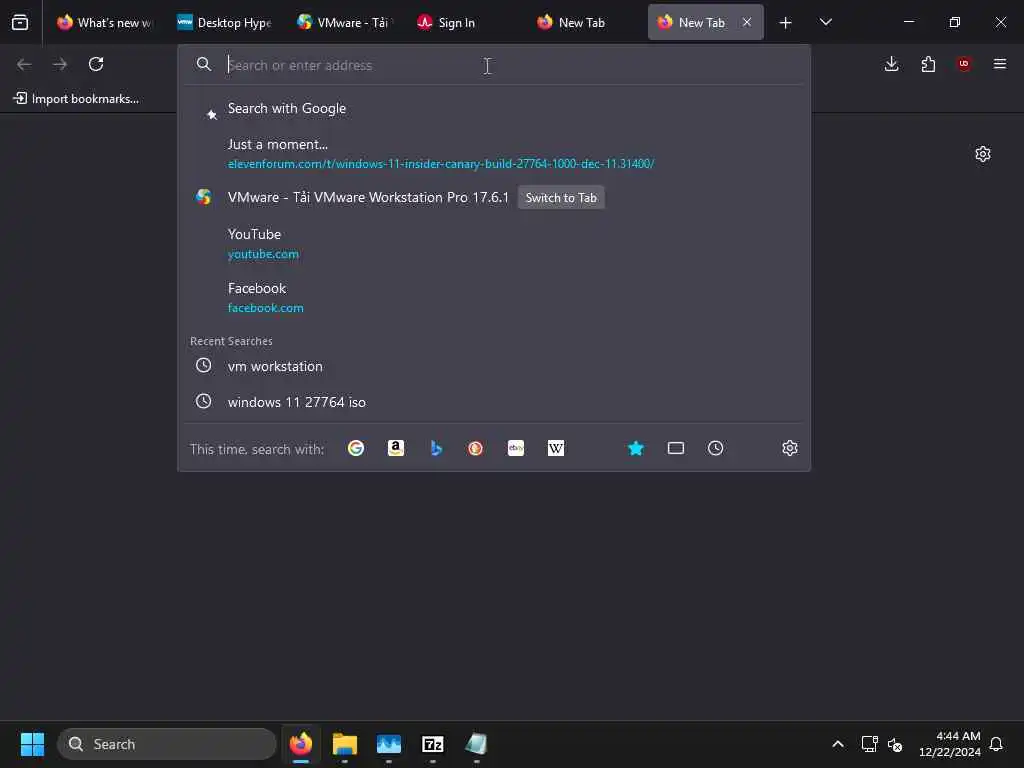Personalize New Tab with the gear icon
This screenshot has height=768, width=1024.
(983, 154)
